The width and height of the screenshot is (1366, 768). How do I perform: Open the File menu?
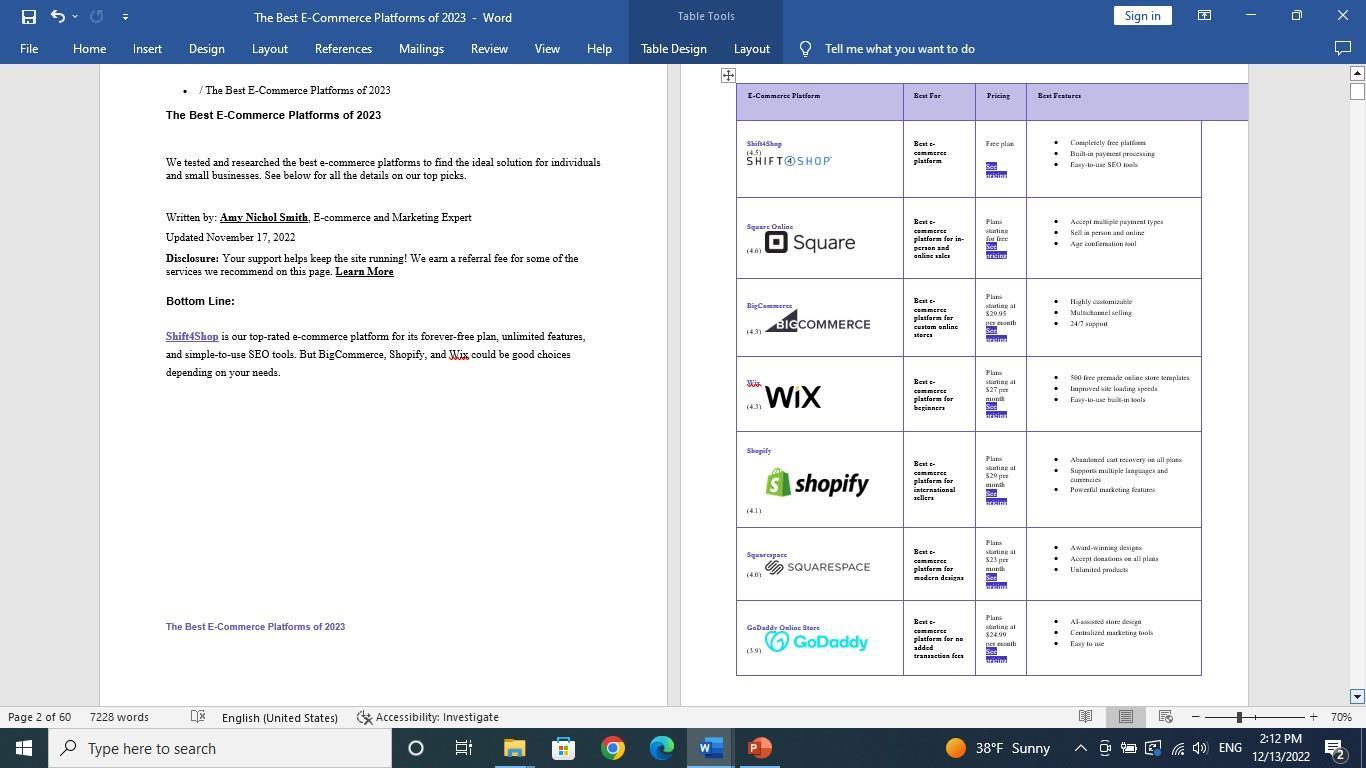pos(29,49)
